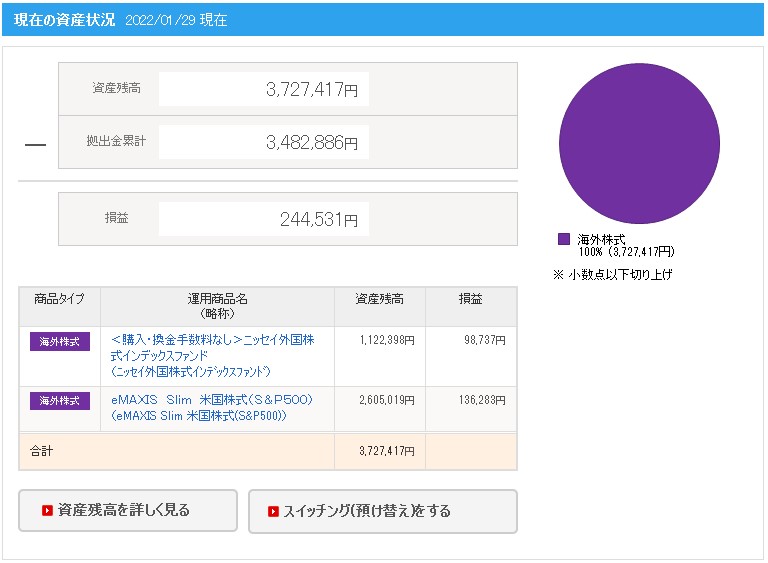The width and height of the screenshot is (768, 563).
Task: Open eMAXIS Slim 米国株式(S&P500) fund link
Action: click(x=212, y=408)
